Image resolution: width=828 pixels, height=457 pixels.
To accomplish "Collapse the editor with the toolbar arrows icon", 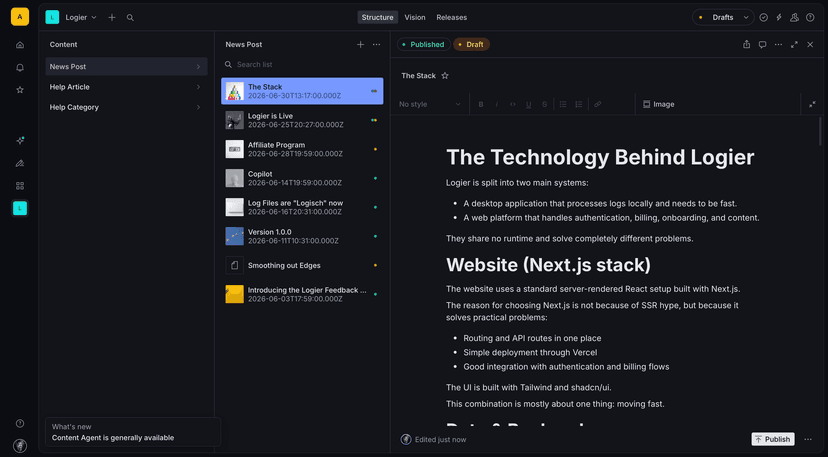I will click(812, 104).
